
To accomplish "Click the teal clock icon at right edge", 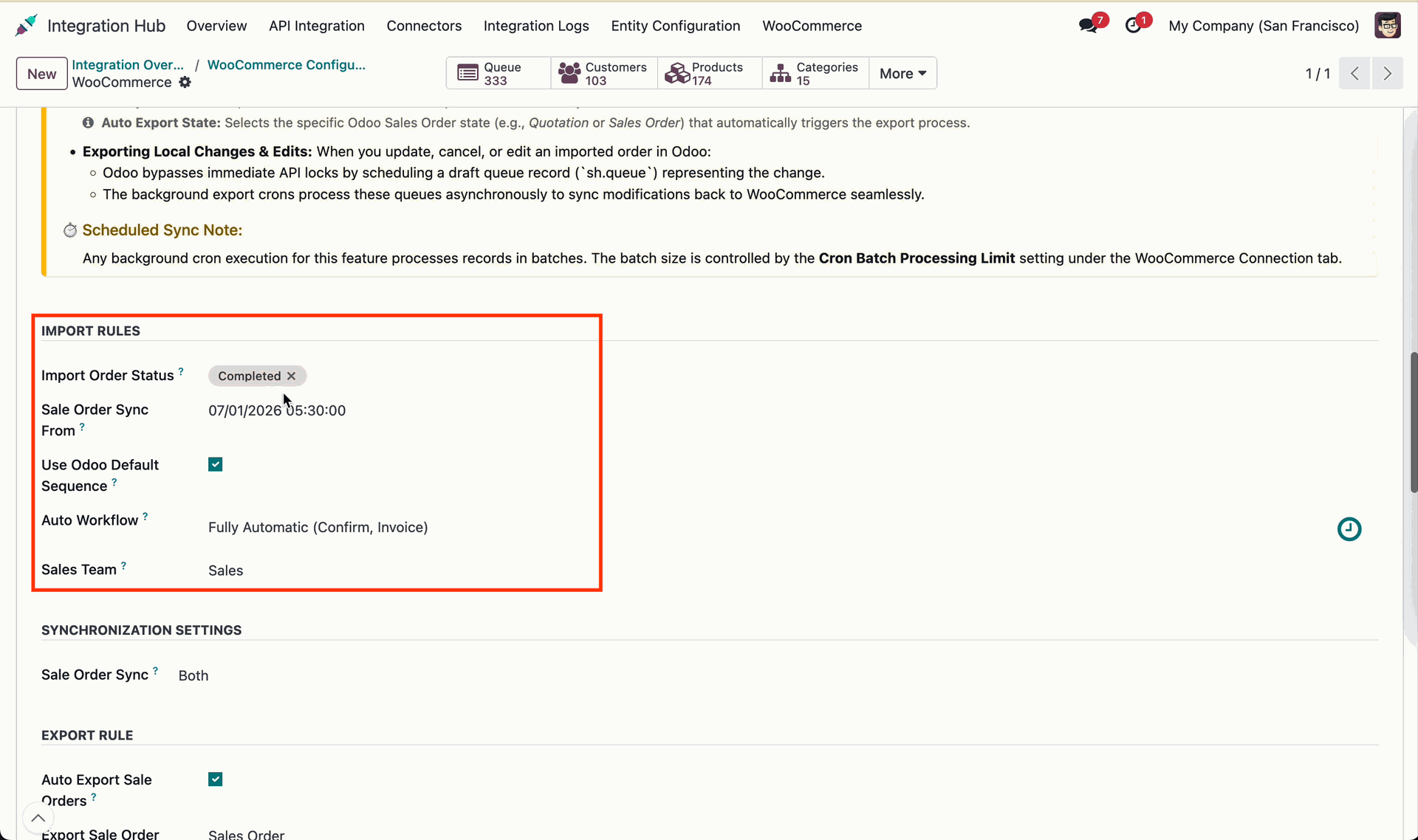I will (x=1349, y=529).
